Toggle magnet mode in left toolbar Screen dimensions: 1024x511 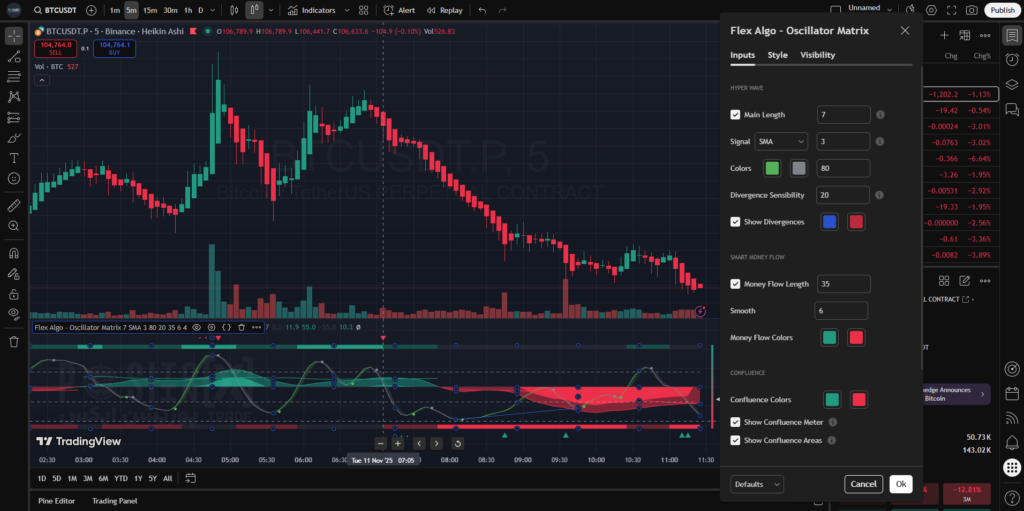(x=14, y=253)
